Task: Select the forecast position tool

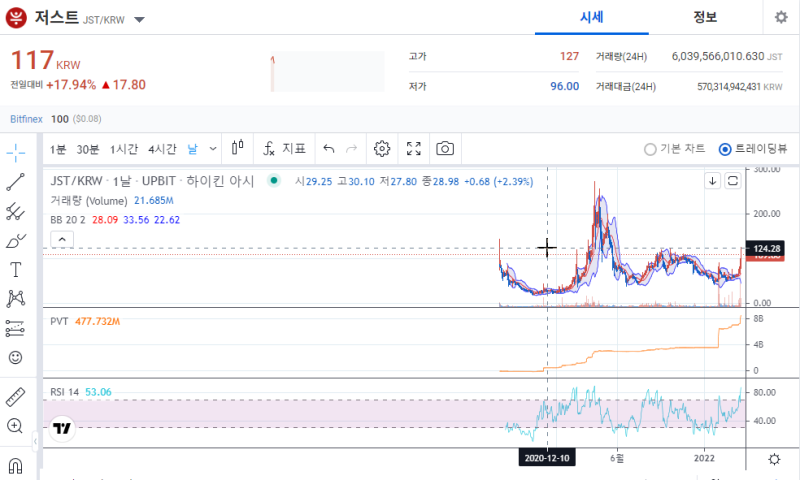Action: [15, 328]
